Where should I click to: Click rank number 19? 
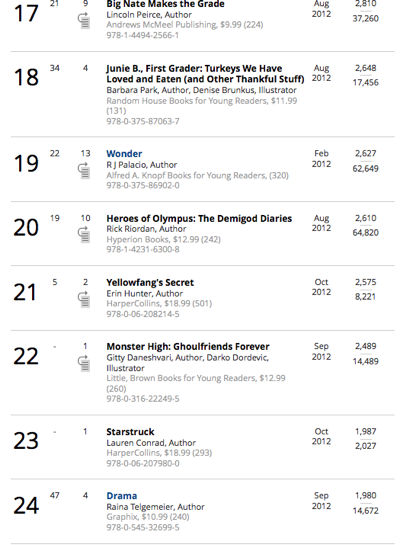26,163
